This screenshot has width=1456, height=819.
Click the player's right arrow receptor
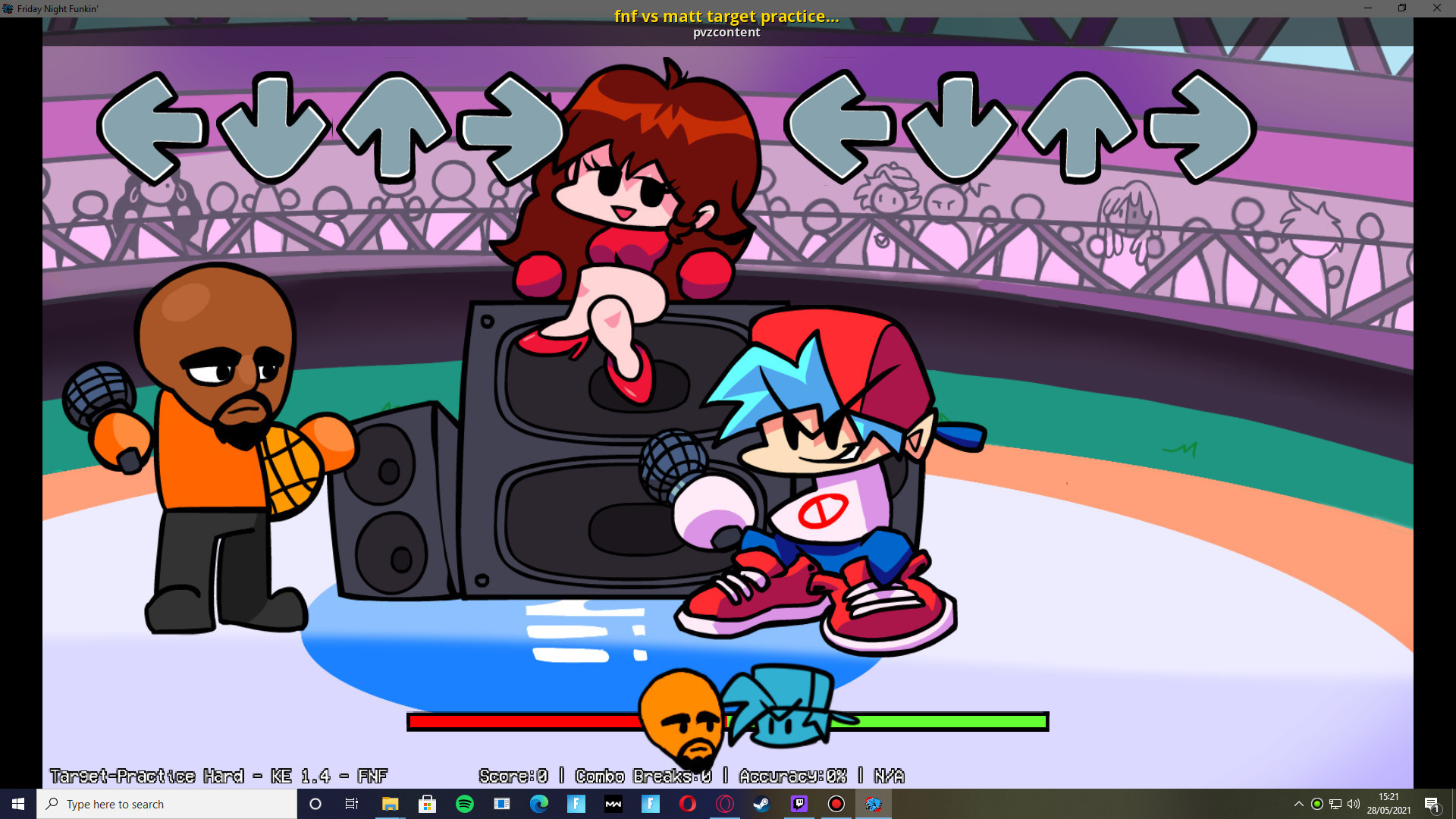(1200, 127)
